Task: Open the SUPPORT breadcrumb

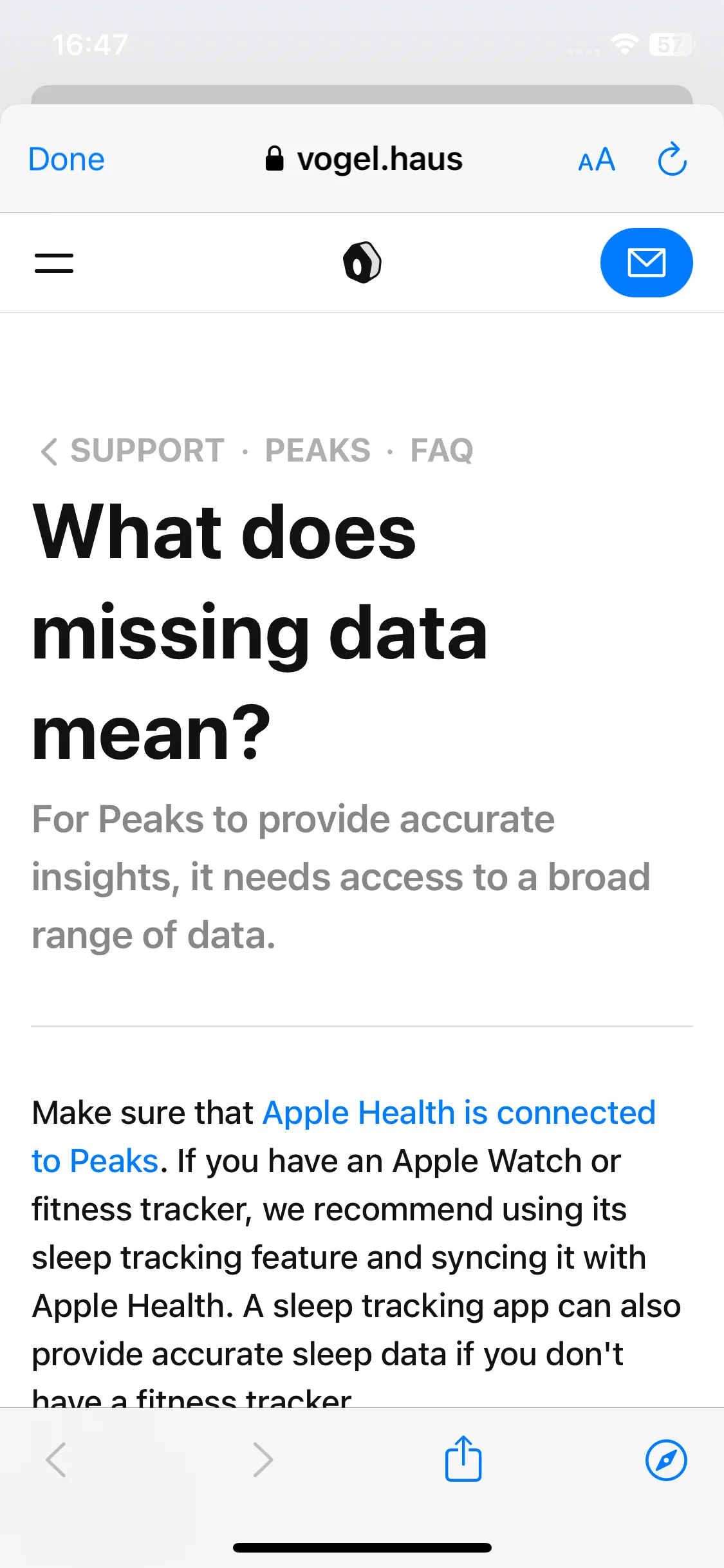Action: pos(147,450)
